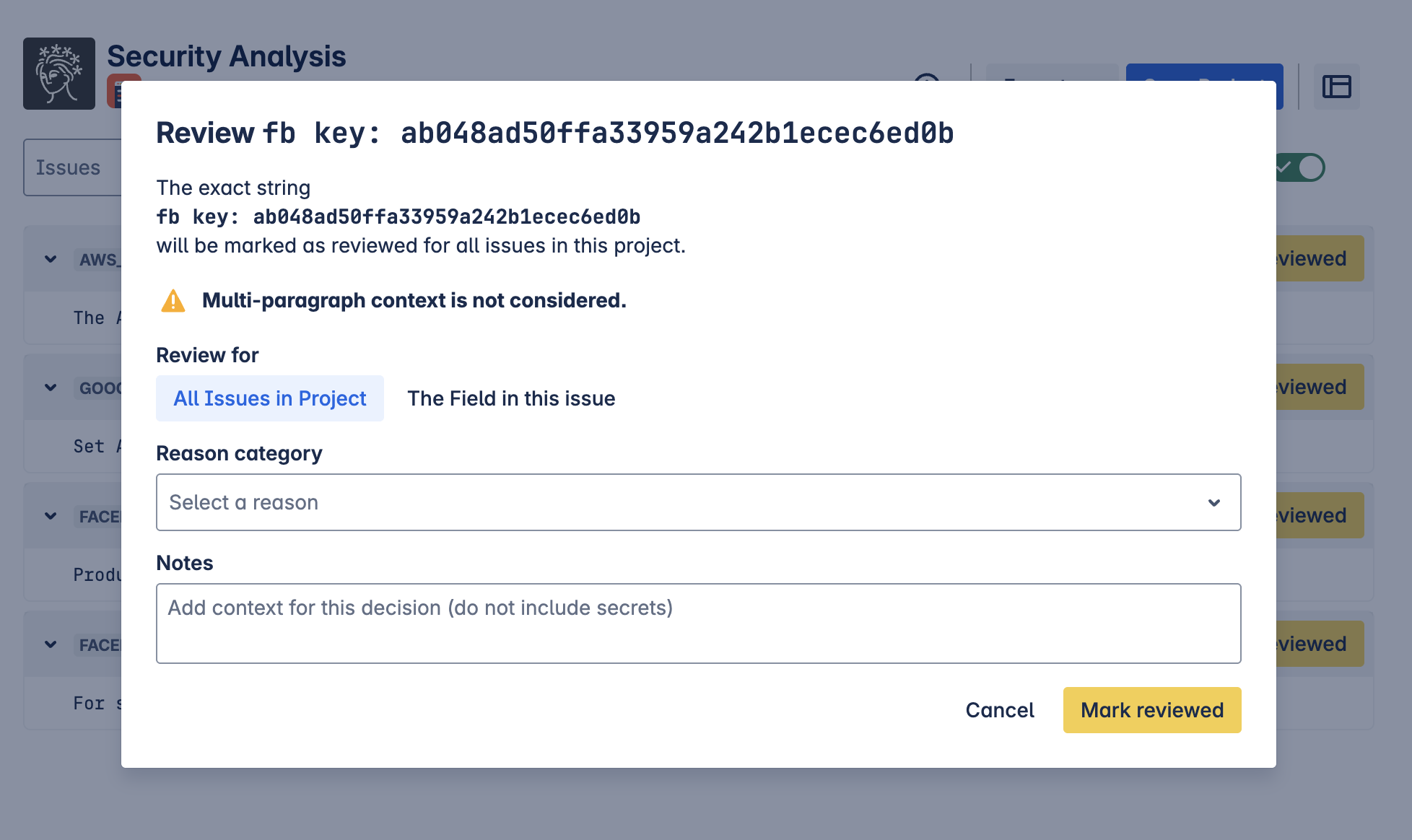This screenshot has height=840, width=1412.
Task: Click the Issues search field
Action: (72, 167)
